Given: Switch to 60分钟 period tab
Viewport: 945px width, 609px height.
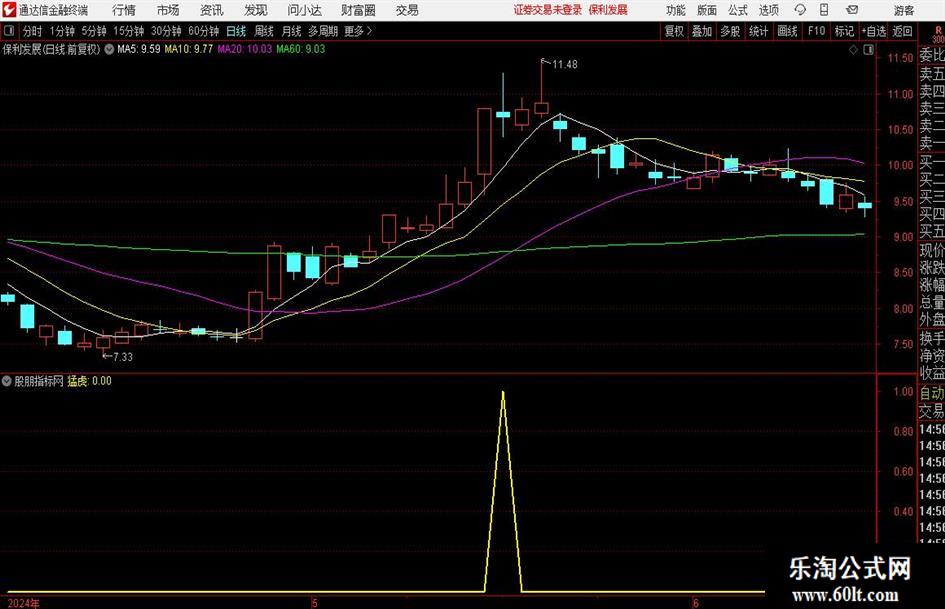Looking at the screenshot, I should click(x=204, y=31).
